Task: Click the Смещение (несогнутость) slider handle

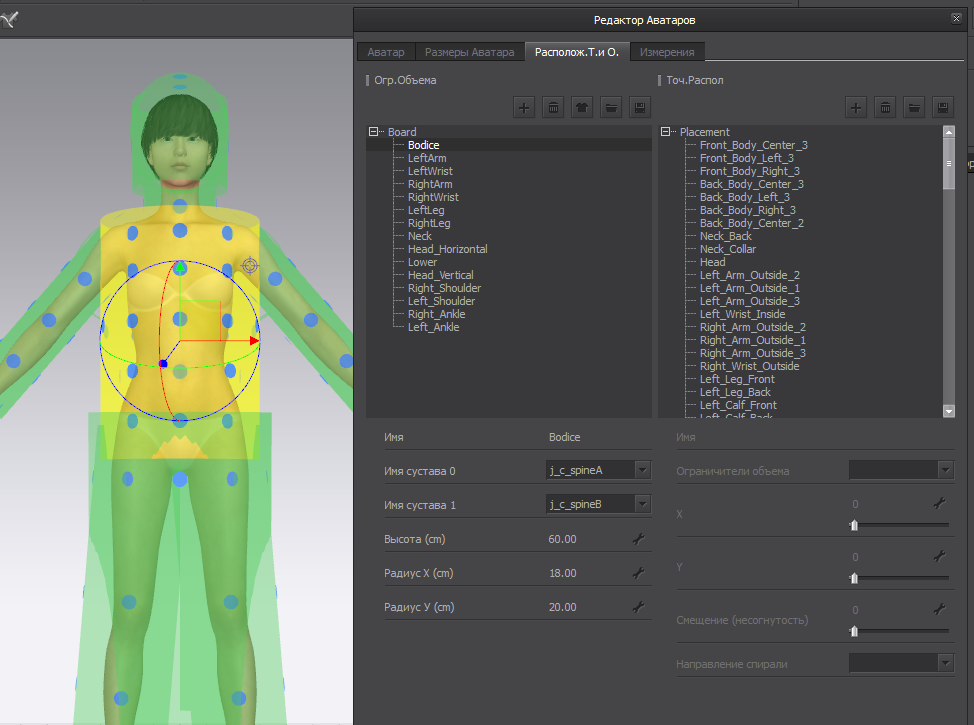Action: pyautogui.click(x=854, y=631)
